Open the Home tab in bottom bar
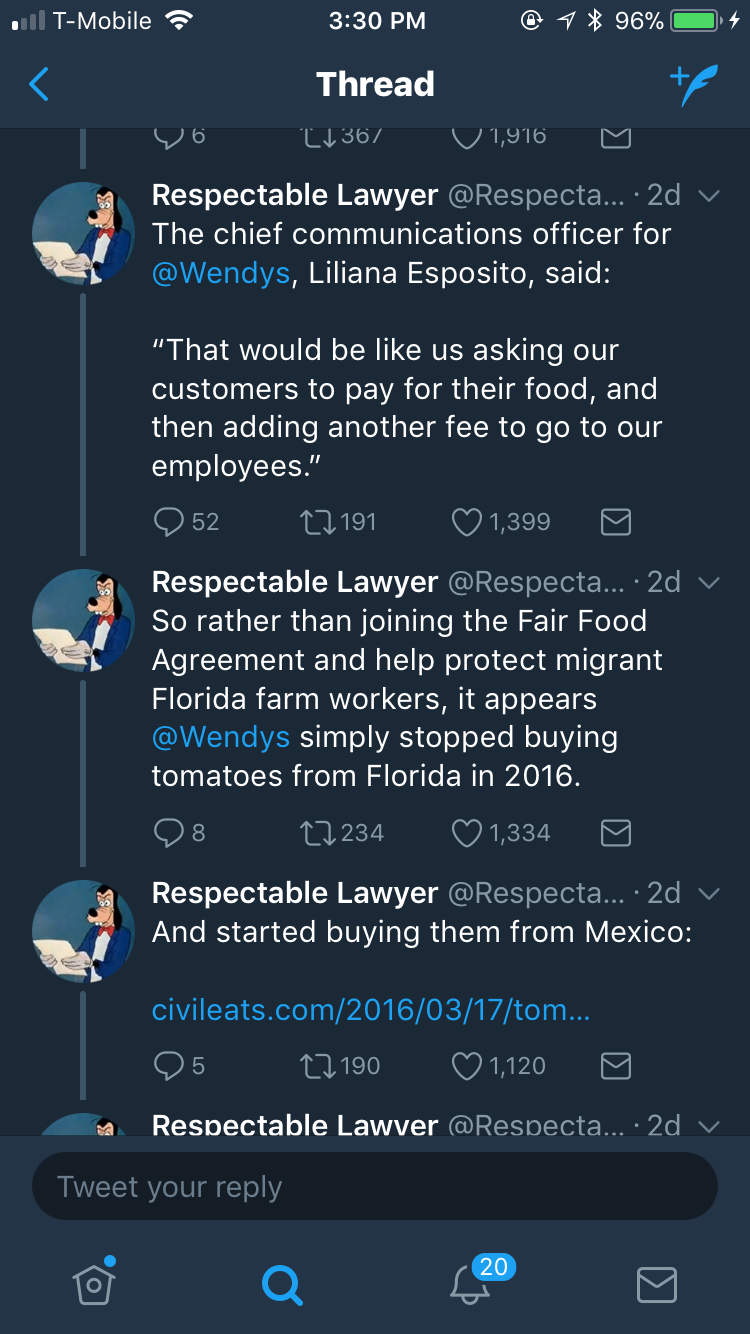Viewport: 750px width, 1334px height. (94, 1283)
